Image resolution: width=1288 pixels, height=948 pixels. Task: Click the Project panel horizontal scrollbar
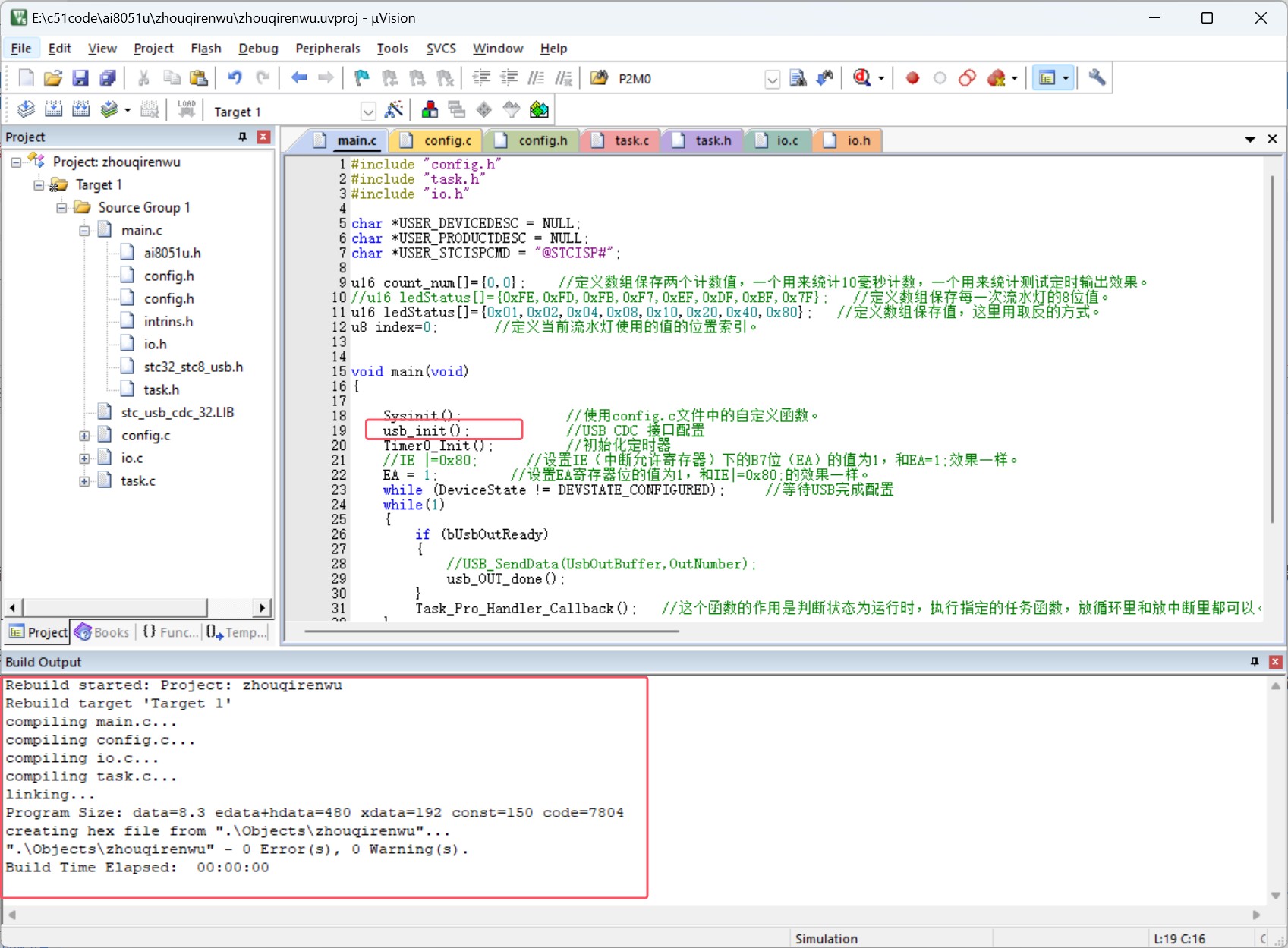pos(115,608)
